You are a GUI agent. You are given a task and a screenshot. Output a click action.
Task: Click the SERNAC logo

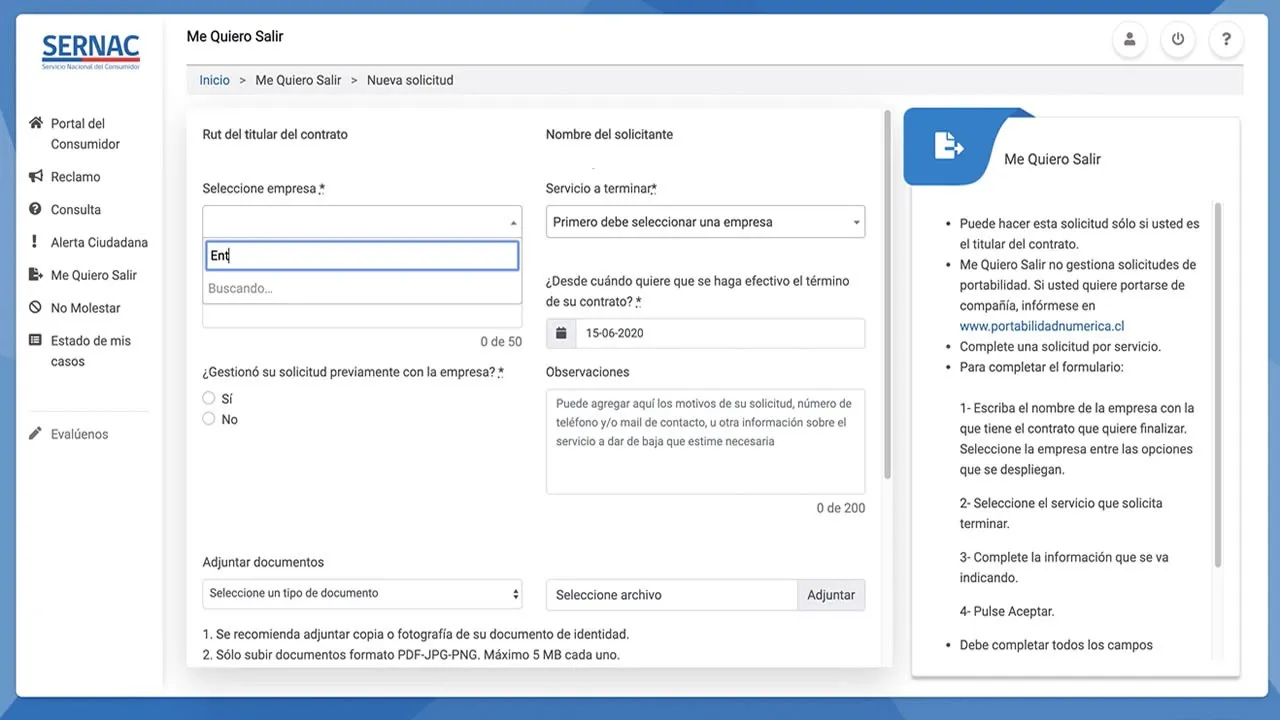pyautogui.click(x=90, y=51)
